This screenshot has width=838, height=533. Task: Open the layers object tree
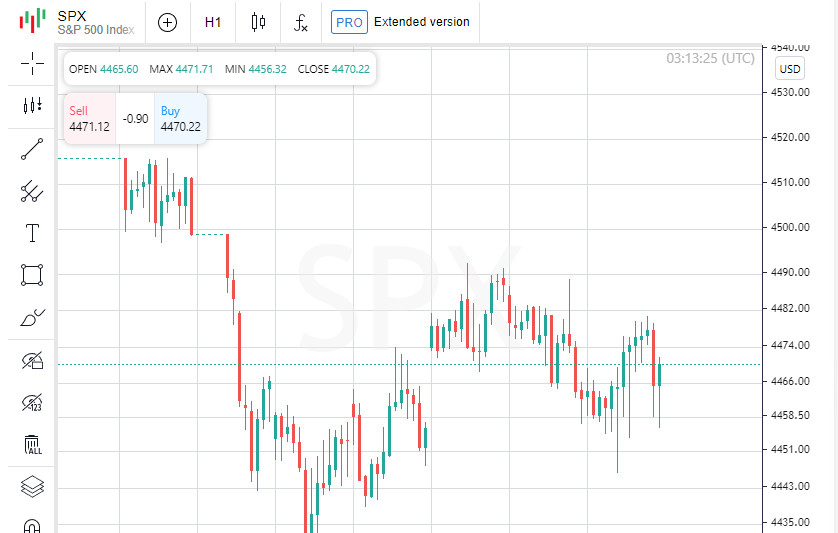click(32, 486)
